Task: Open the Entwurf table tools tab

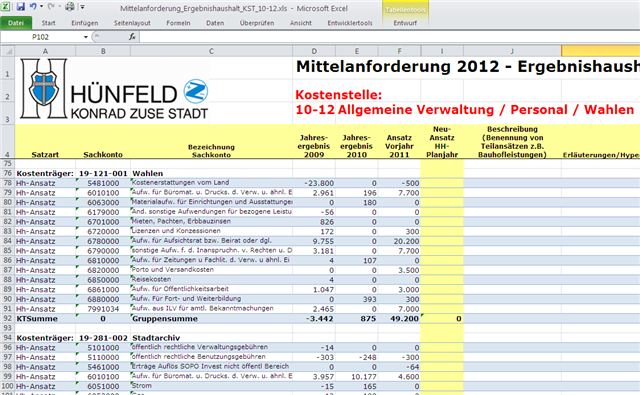Action: click(x=405, y=23)
